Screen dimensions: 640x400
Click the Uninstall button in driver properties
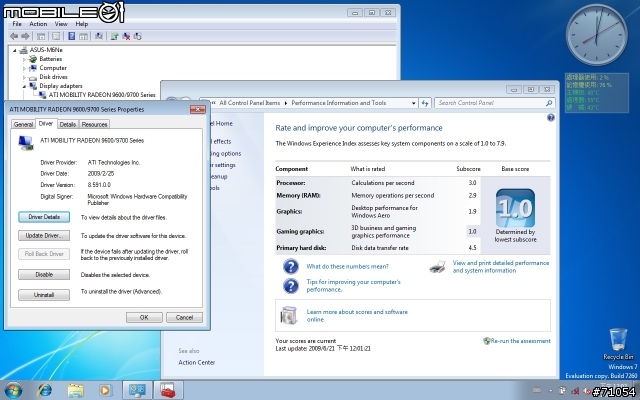coord(44,295)
